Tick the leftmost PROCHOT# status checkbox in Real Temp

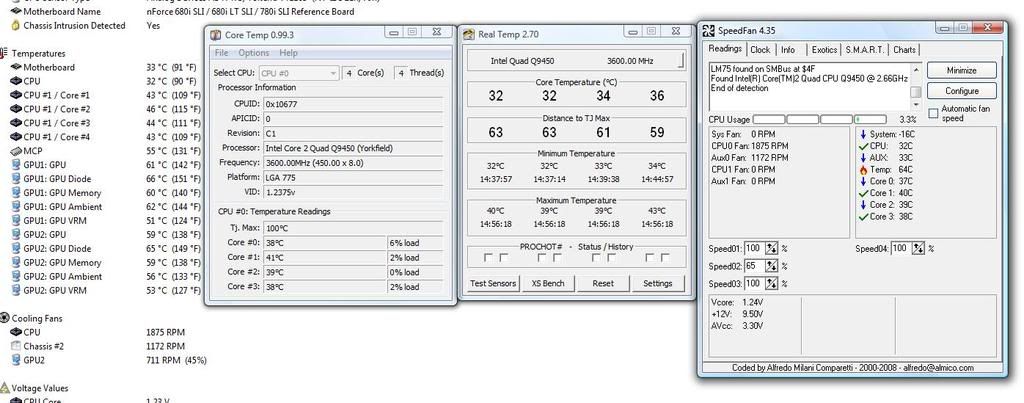pos(488,258)
